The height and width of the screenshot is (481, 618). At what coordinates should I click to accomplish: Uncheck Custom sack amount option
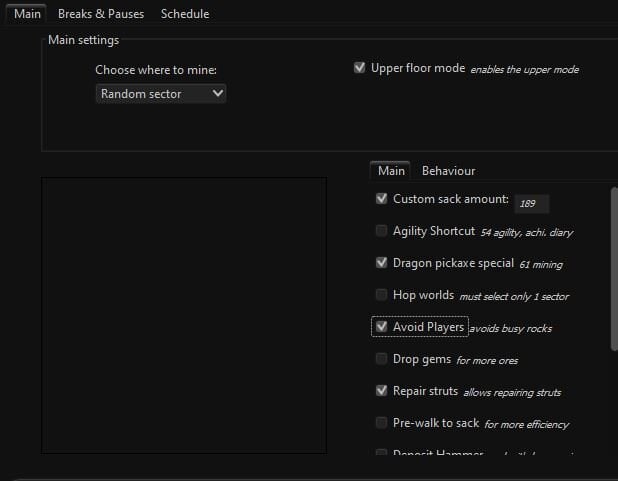[x=381, y=199]
